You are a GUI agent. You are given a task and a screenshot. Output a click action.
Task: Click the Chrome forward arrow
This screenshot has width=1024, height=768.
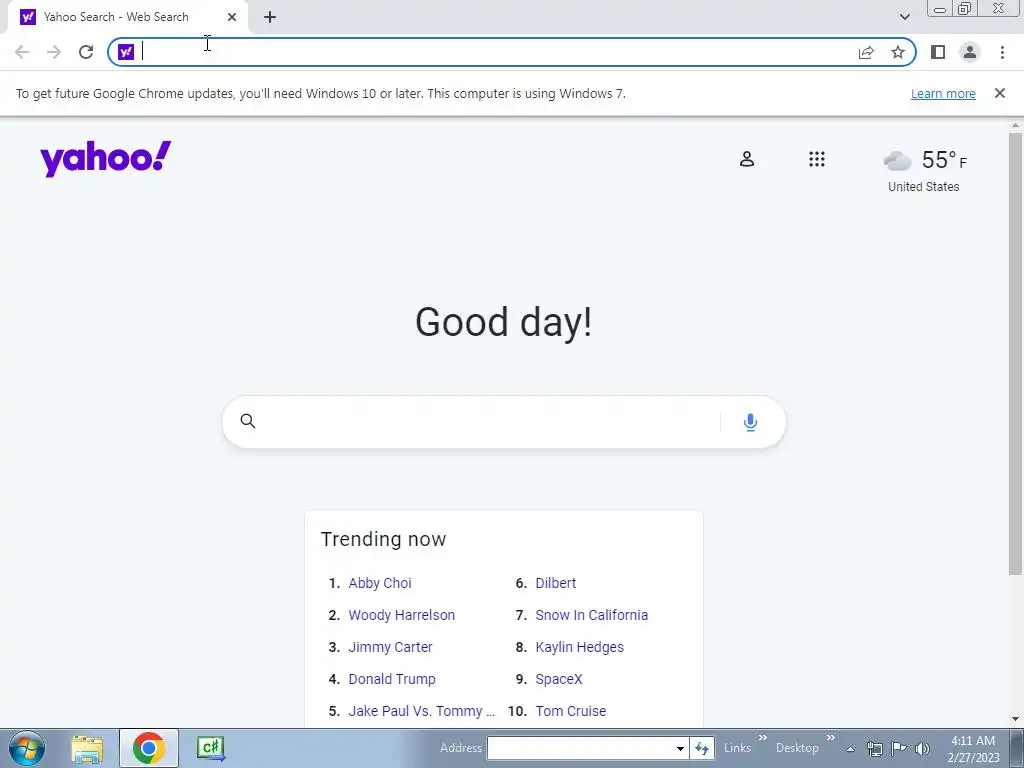coord(54,52)
